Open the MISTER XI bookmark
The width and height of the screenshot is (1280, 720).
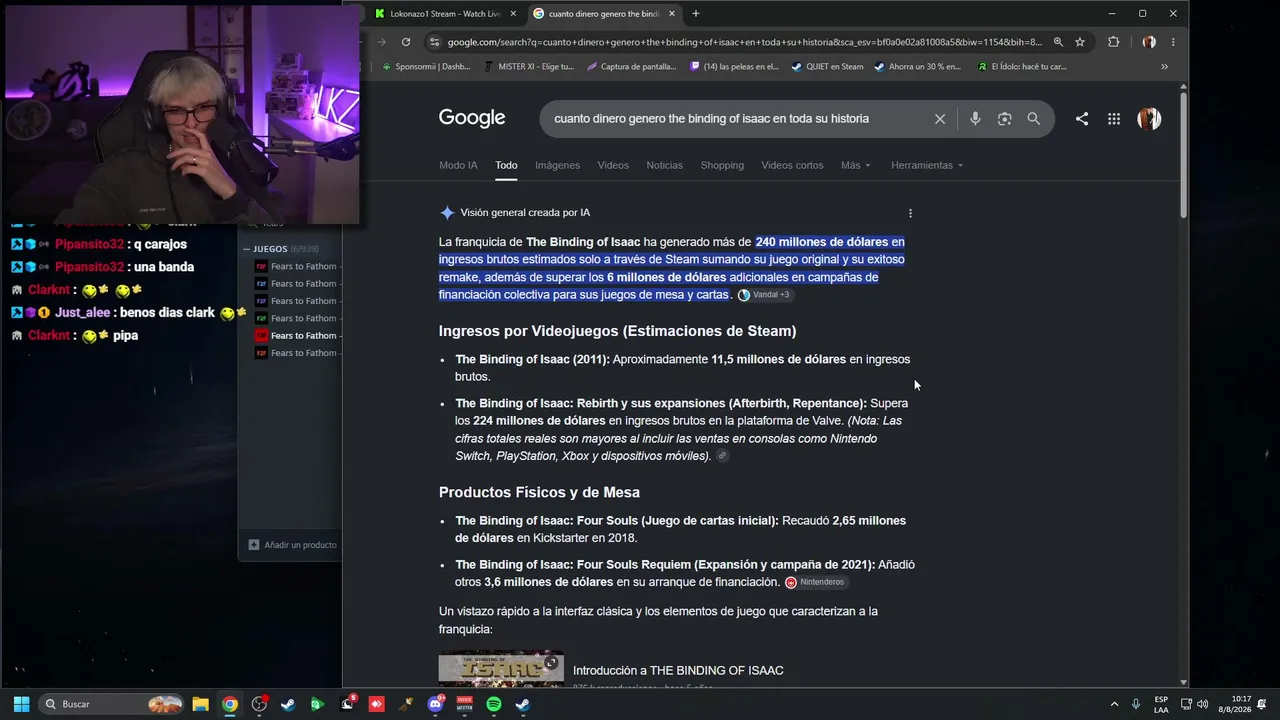pyautogui.click(x=529, y=67)
